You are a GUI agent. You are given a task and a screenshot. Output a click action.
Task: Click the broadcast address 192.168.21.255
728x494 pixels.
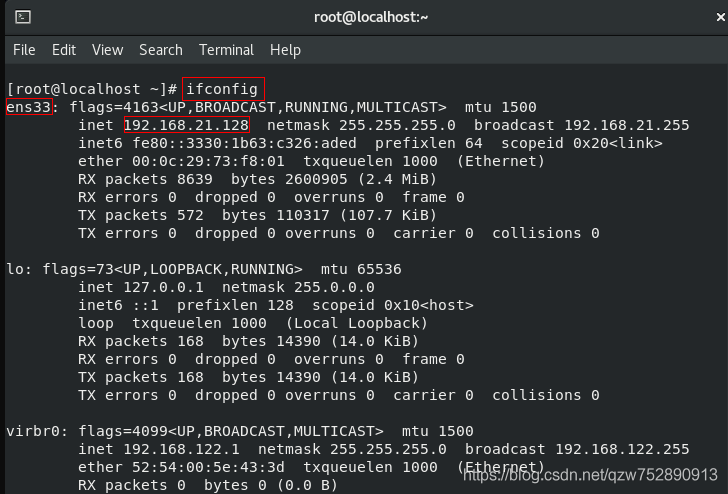click(x=627, y=125)
